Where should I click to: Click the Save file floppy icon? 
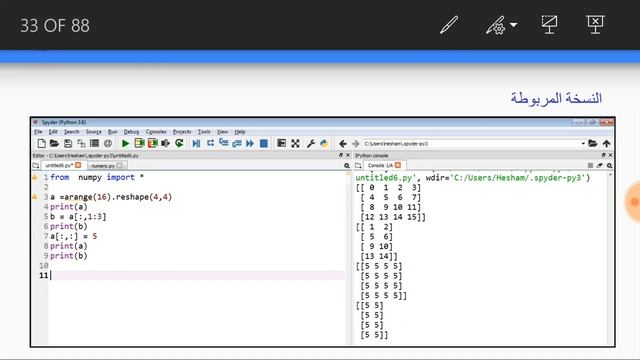68,143
